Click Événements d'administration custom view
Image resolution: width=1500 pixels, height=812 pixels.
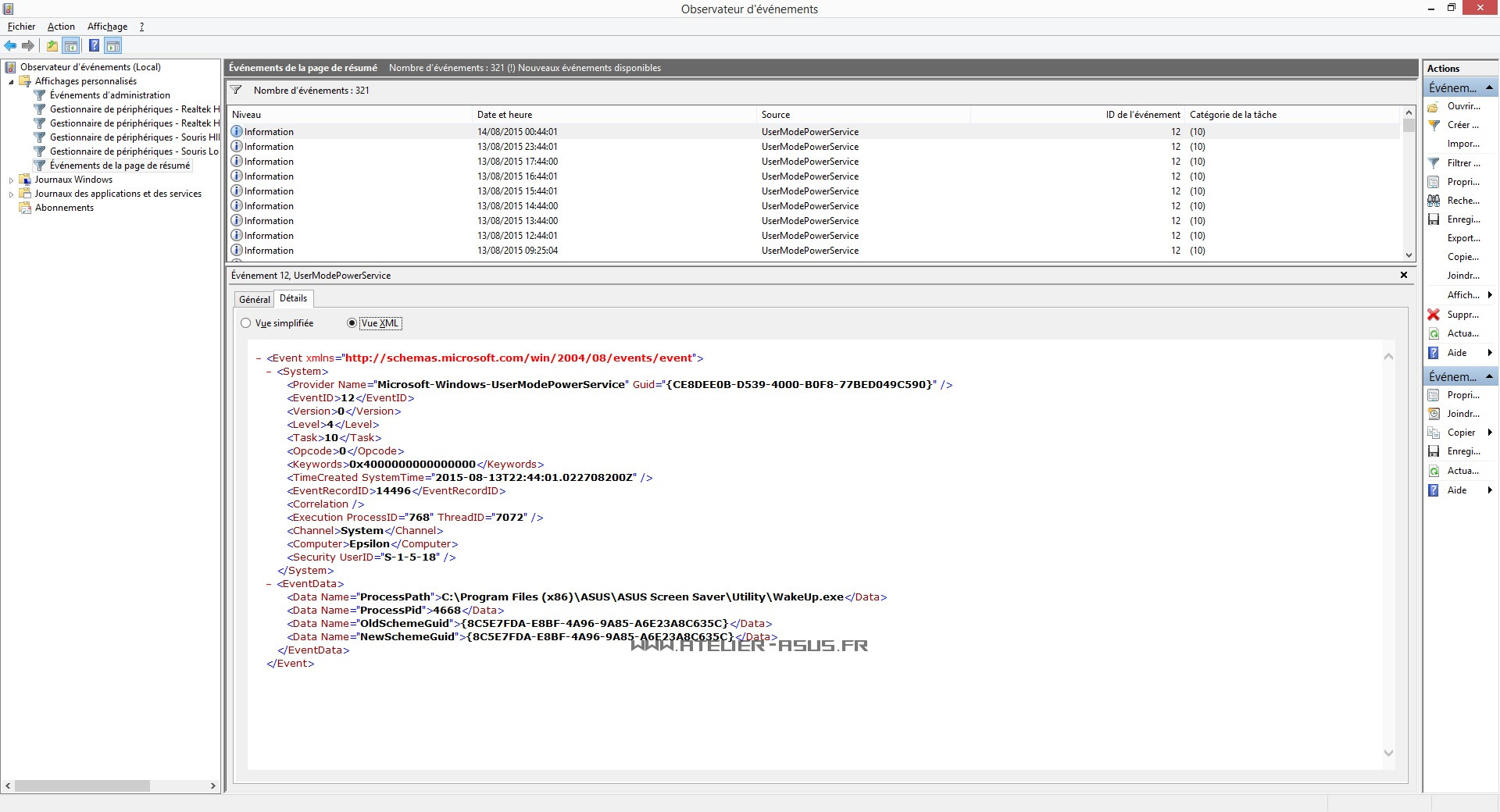click(x=109, y=95)
